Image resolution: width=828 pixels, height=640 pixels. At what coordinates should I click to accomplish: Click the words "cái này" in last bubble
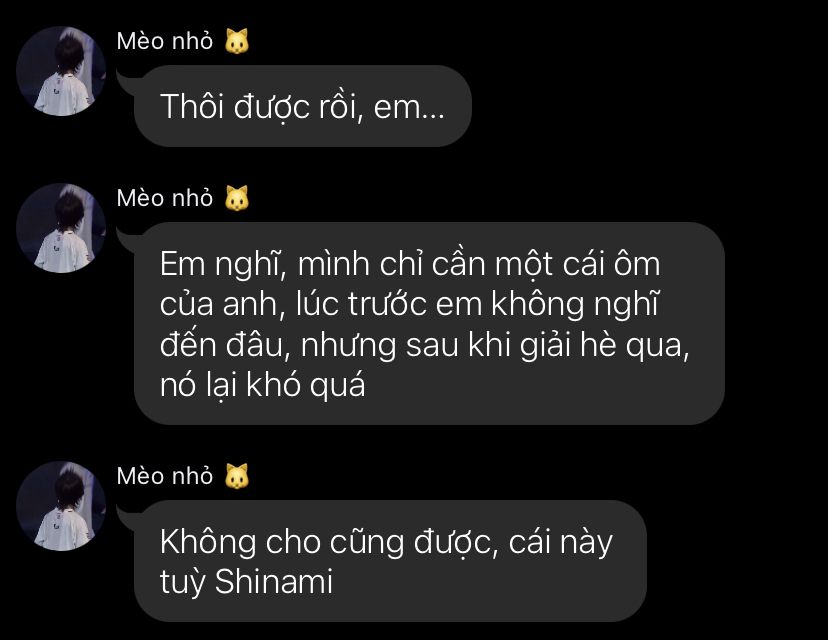pyautogui.click(x=560, y=543)
